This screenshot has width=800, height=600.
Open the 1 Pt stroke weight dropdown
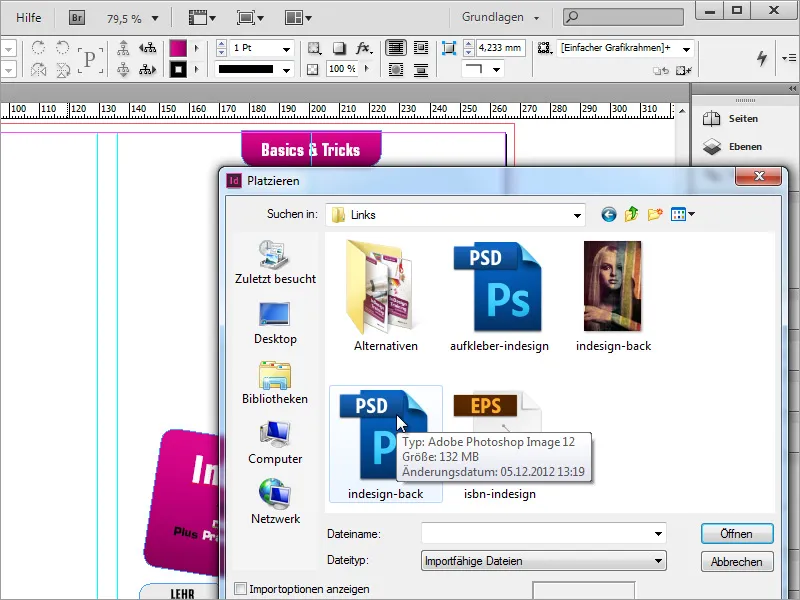(287, 48)
